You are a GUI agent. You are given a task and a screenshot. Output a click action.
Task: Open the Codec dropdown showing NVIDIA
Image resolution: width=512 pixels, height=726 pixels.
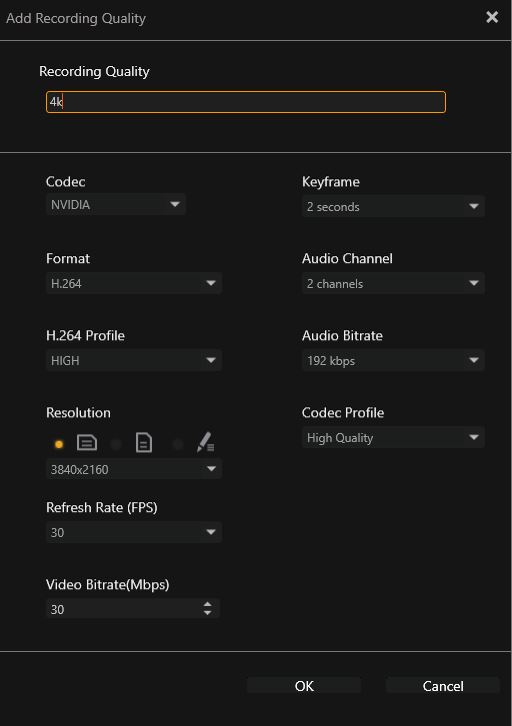pos(116,204)
